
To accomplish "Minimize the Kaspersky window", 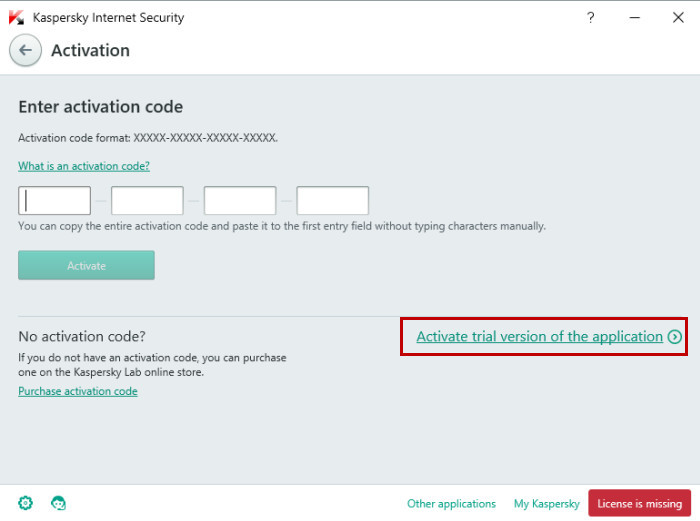I will pos(634,17).
